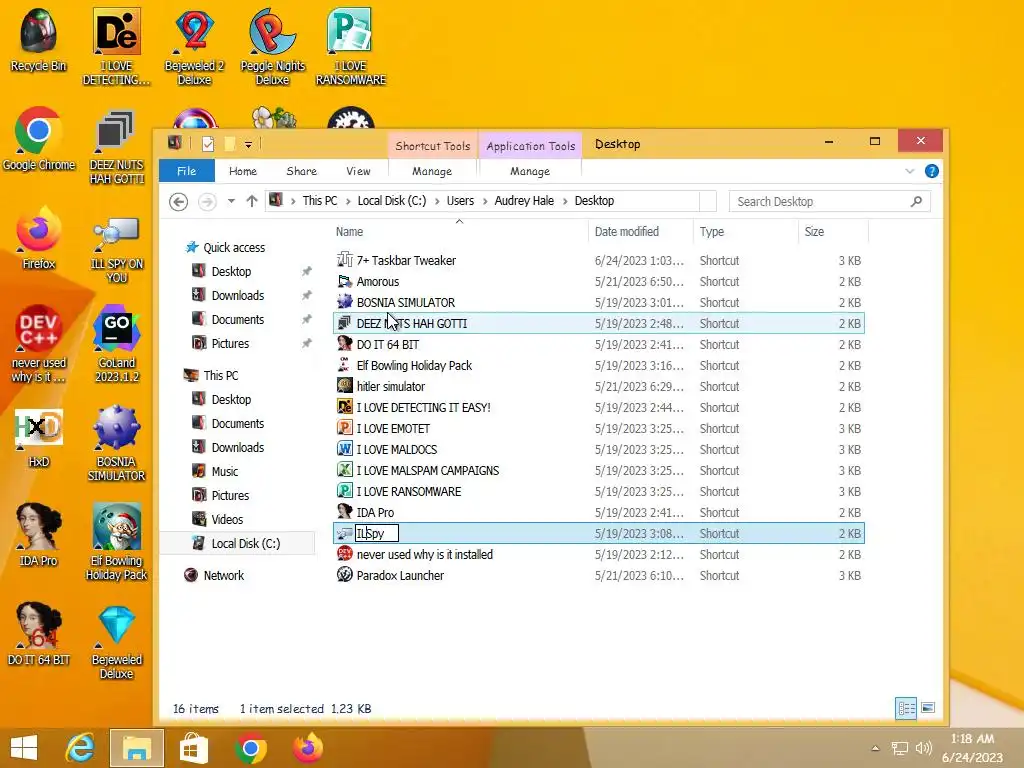This screenshot has width=1024, height=768.
Task: Select the Dev C++ 'never used' desktop icon
Action: [x=39, y=344]
